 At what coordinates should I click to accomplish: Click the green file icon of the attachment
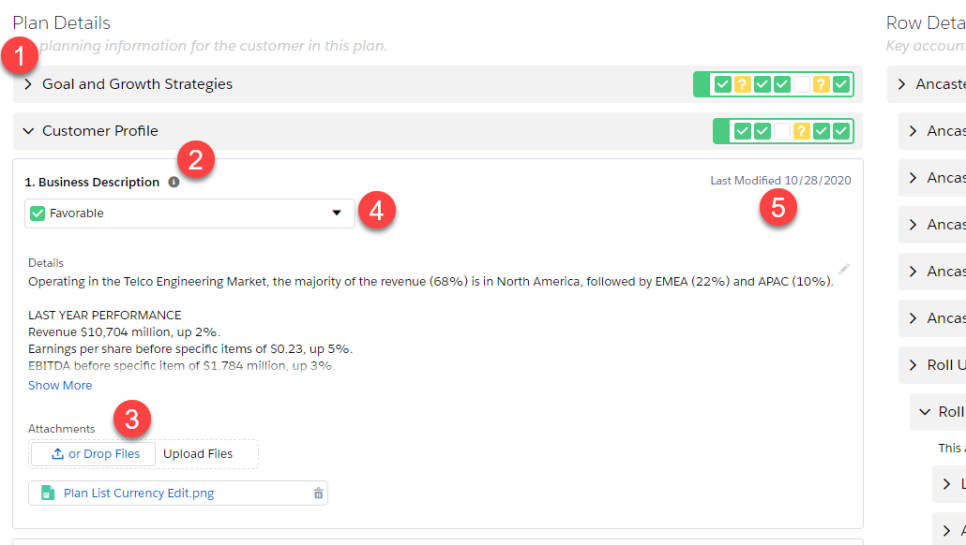[x=47, y=493]
